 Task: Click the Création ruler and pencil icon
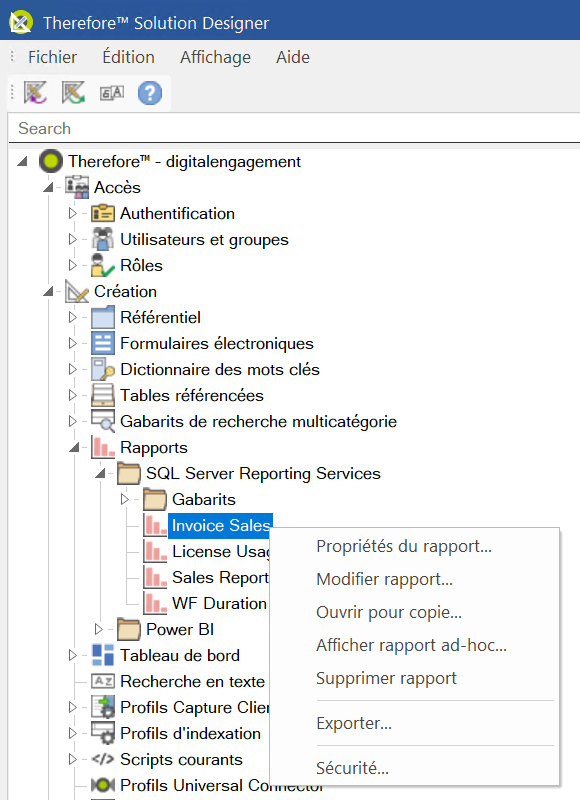point(77,291)
